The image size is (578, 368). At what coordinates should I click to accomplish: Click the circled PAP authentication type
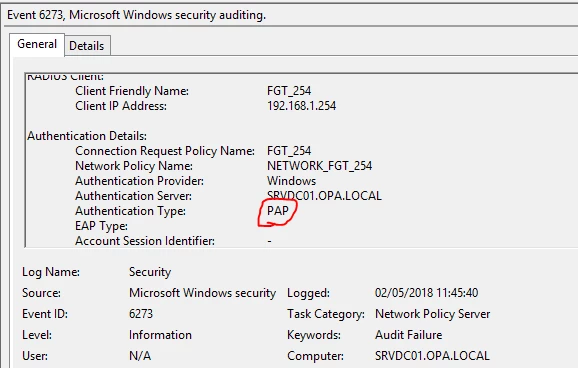[278, 211]
